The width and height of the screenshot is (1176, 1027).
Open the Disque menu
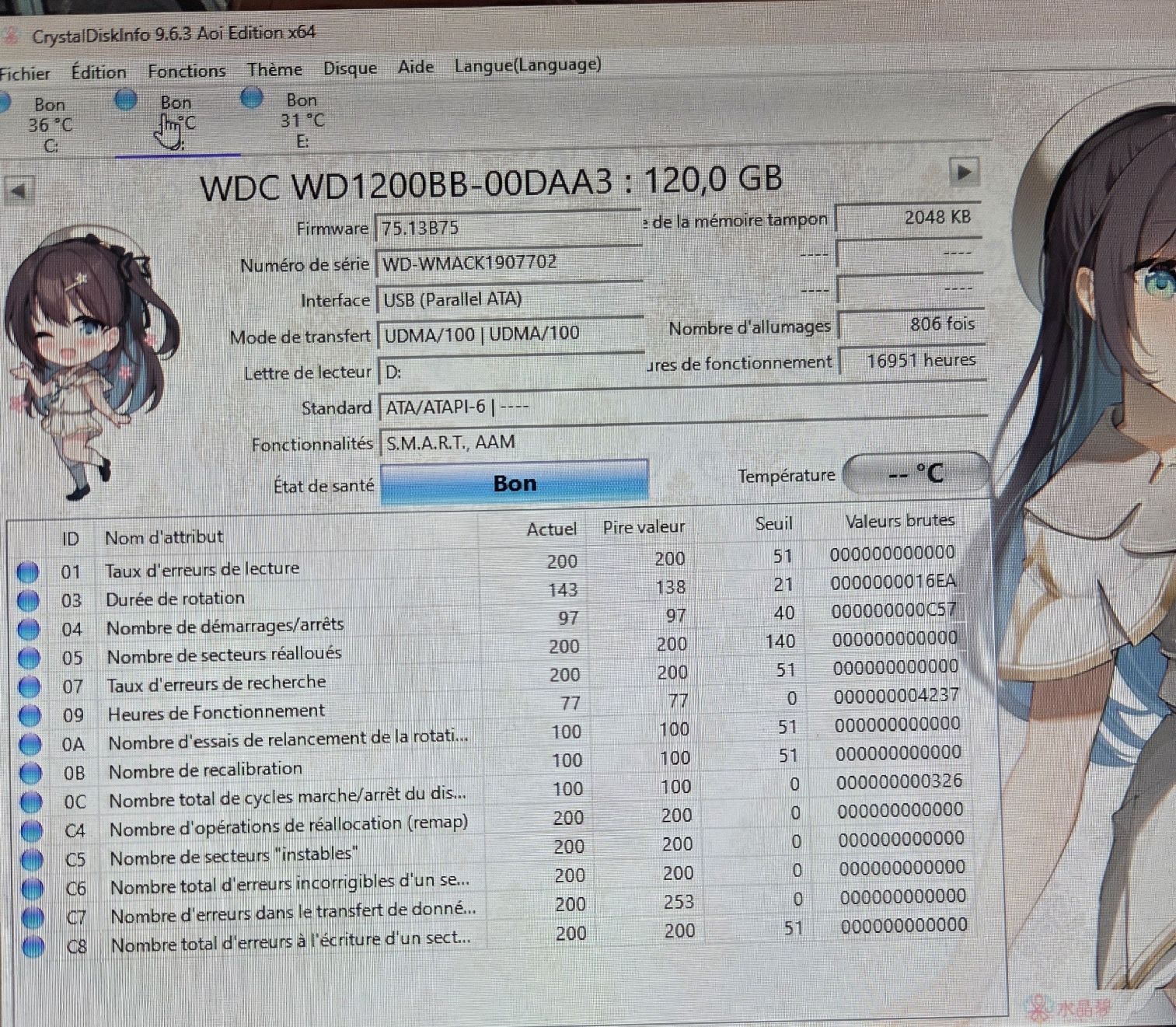coord(350,68)
